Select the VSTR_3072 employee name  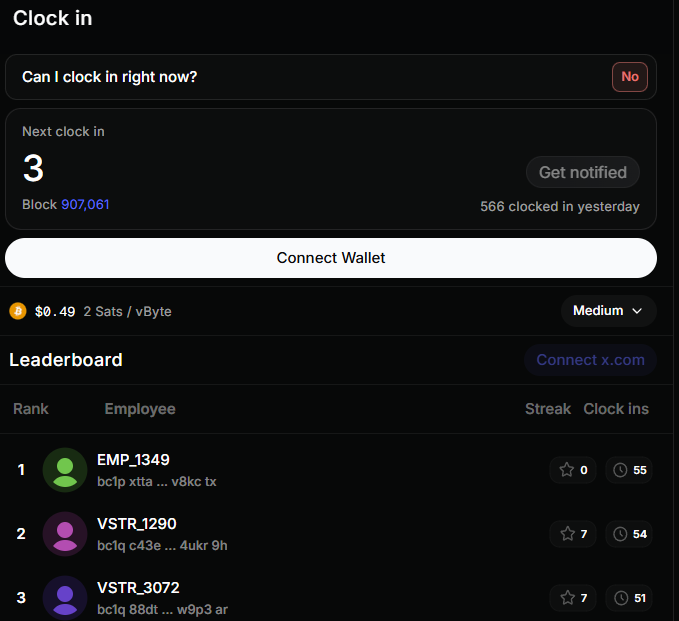[138, 588]
